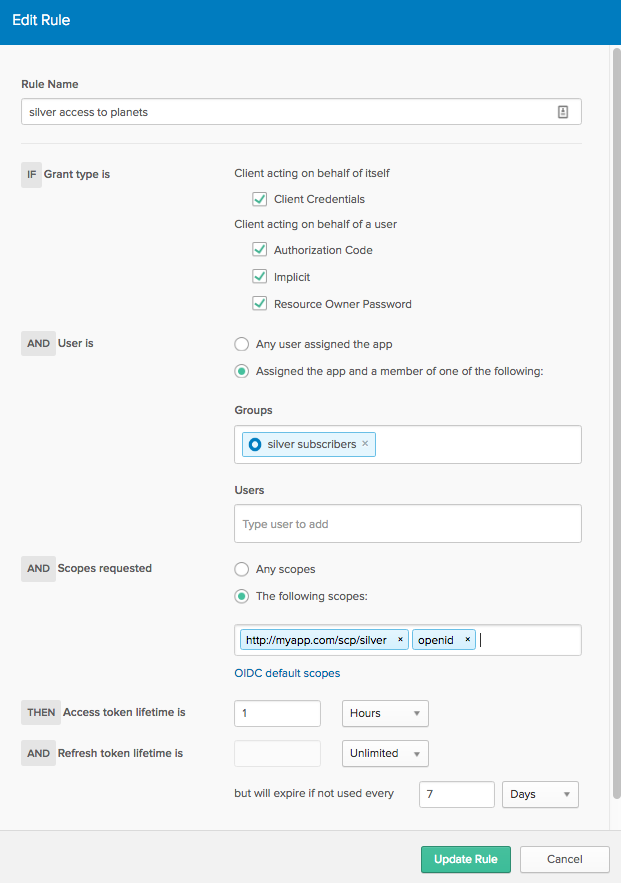Remove the openid scope tag
Screen dimensions: 621x883
click(467, 640)
